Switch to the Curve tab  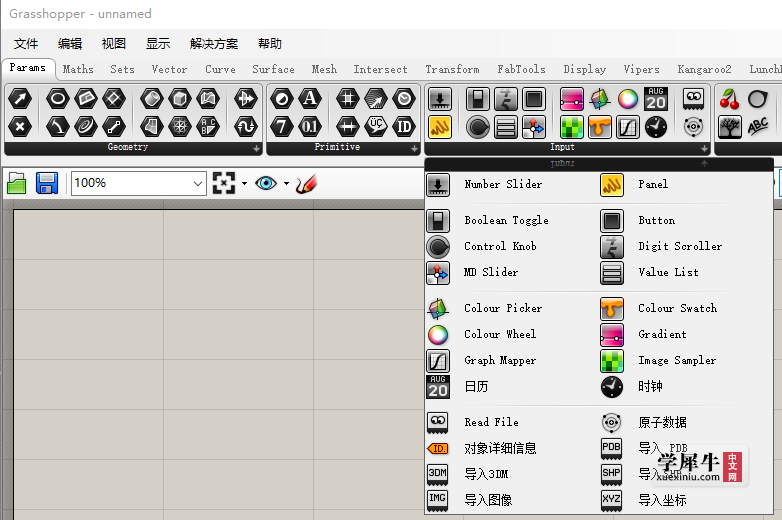pyautogui.click(x=220, y=69)
